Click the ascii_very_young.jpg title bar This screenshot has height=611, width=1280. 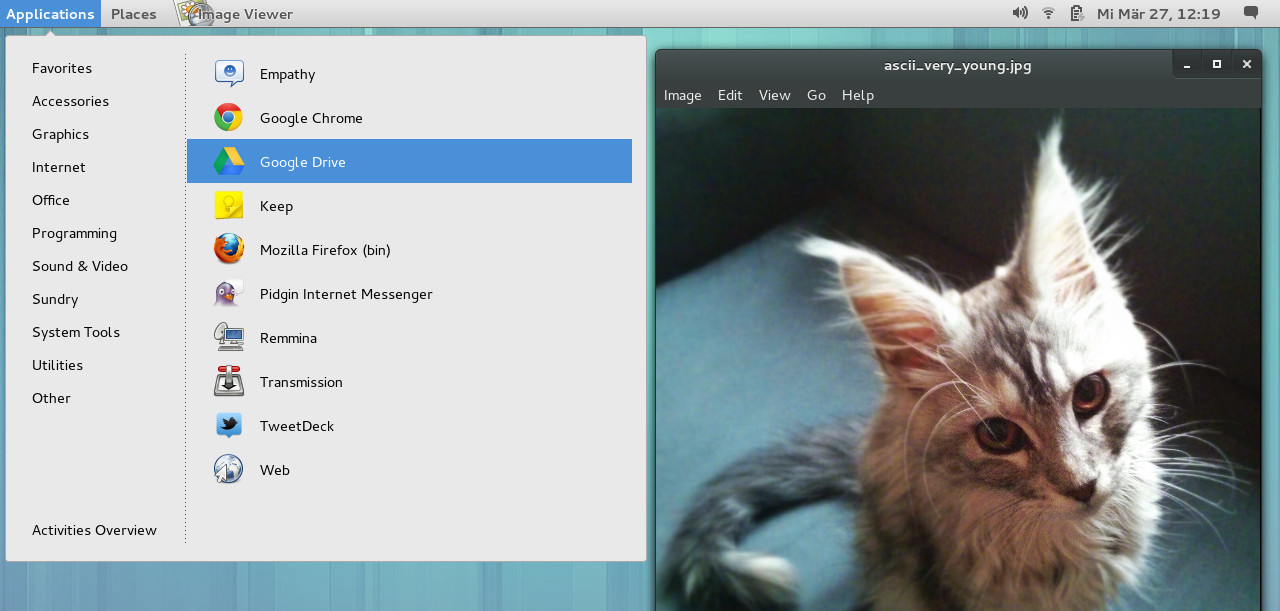958,66
